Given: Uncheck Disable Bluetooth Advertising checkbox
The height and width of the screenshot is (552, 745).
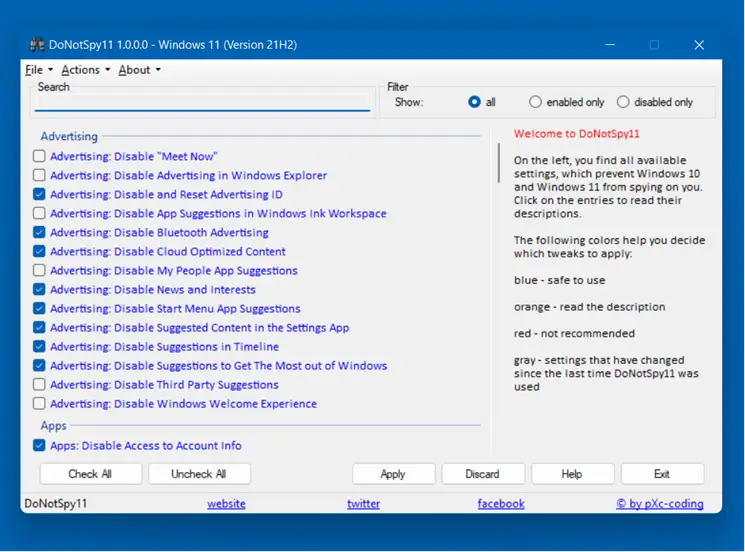Looking at the screenshot, I should tap(39, 232).
